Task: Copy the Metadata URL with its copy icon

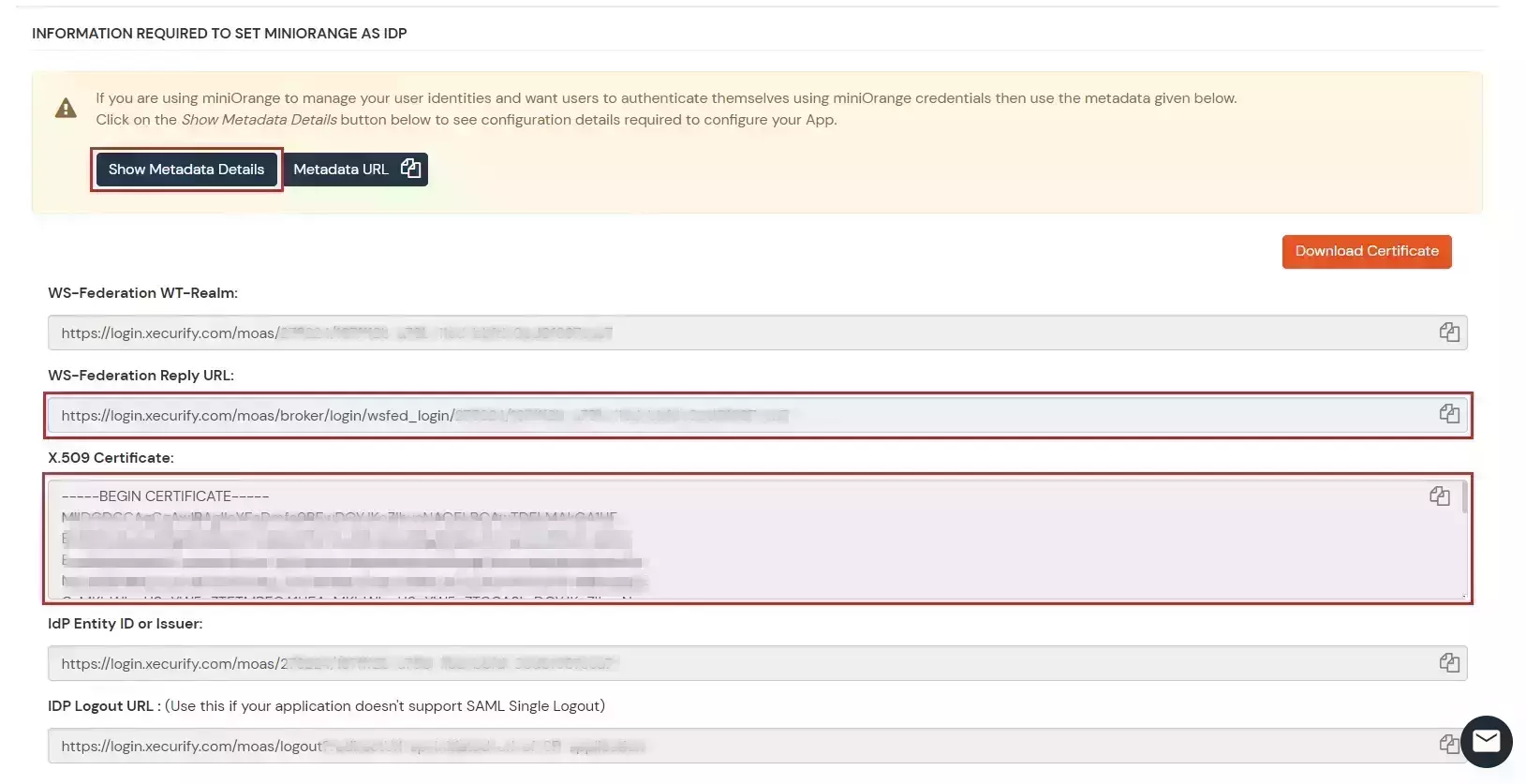Action: [410, 169]
